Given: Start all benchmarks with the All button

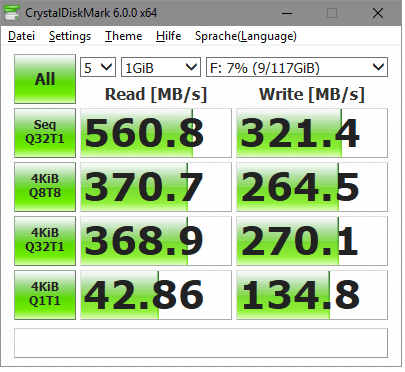Looking at the screenshot, I should [x=45, y=79].
